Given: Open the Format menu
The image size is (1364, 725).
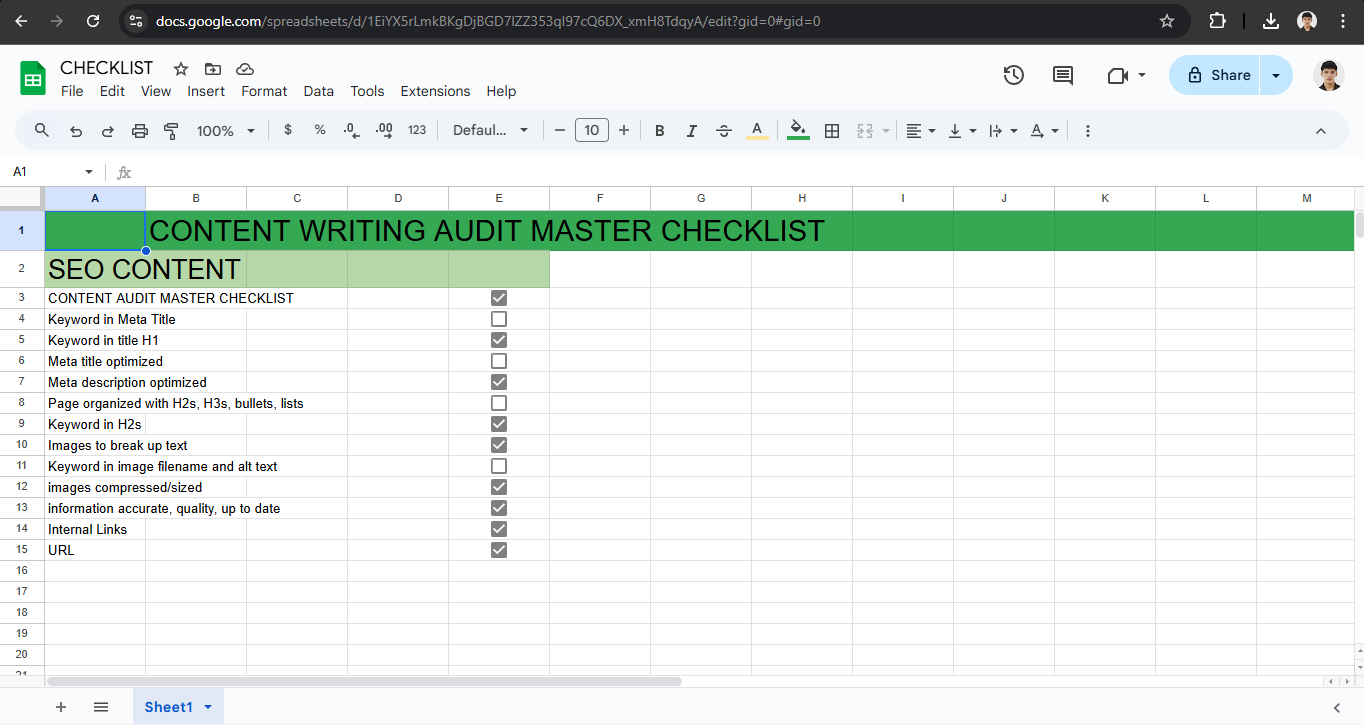Looking at the screenshot, I should 264,91.
